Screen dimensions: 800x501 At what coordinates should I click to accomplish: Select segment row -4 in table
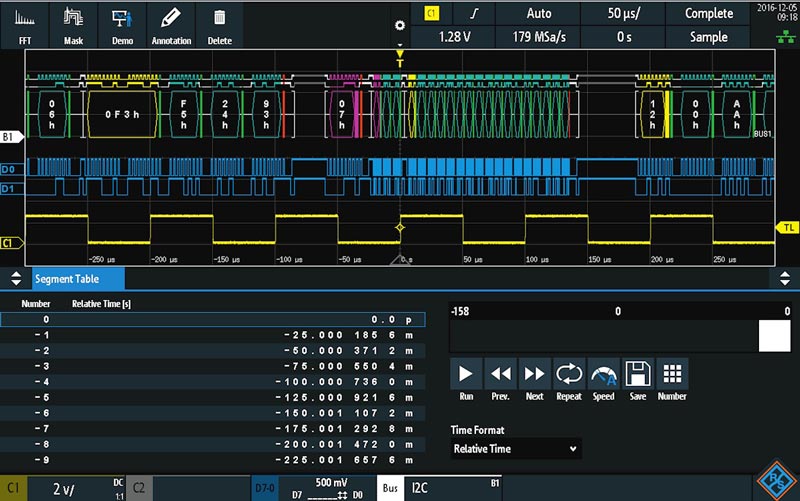(212, 382)
